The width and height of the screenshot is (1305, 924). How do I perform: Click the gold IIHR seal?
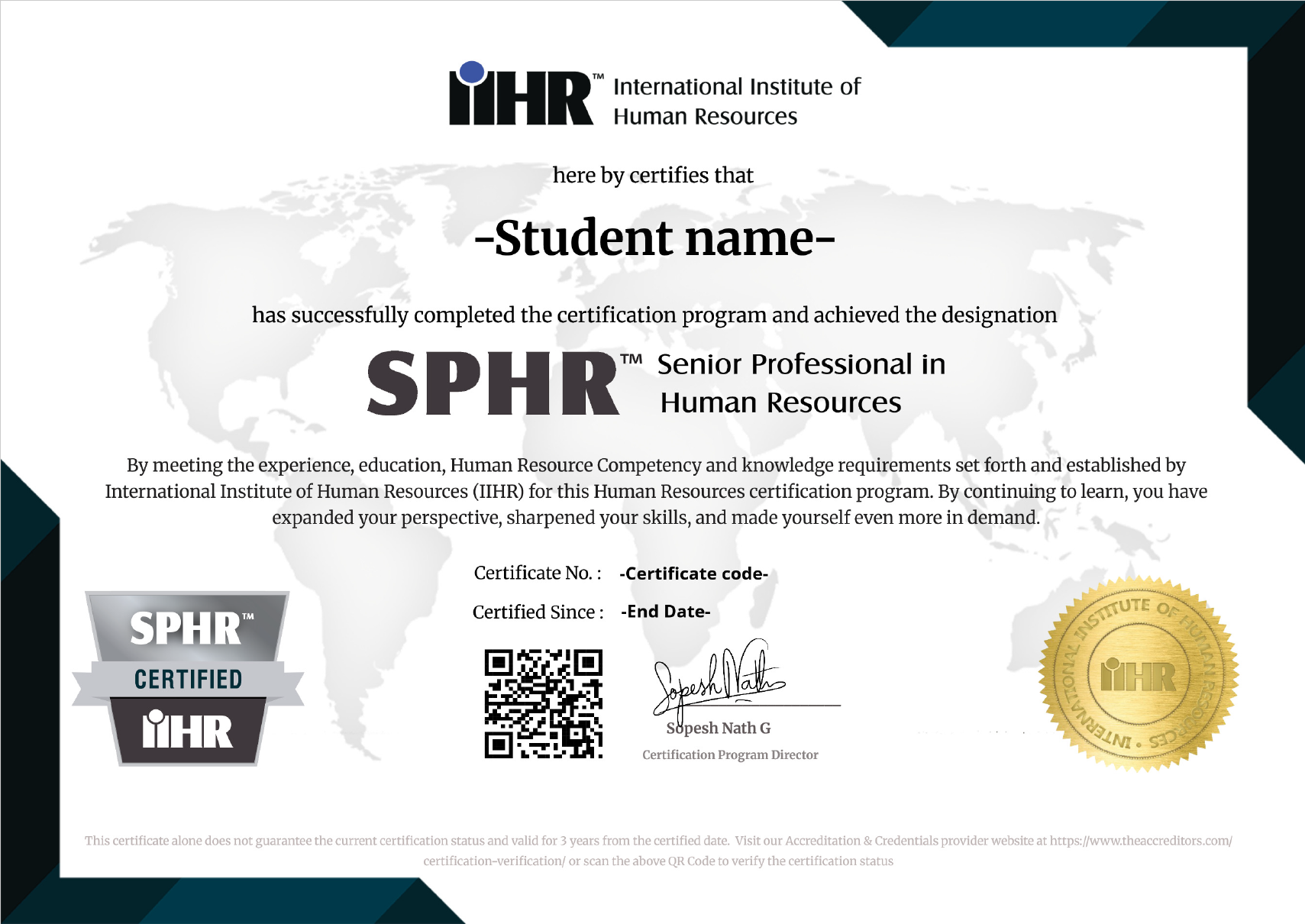click(1138, 675)
